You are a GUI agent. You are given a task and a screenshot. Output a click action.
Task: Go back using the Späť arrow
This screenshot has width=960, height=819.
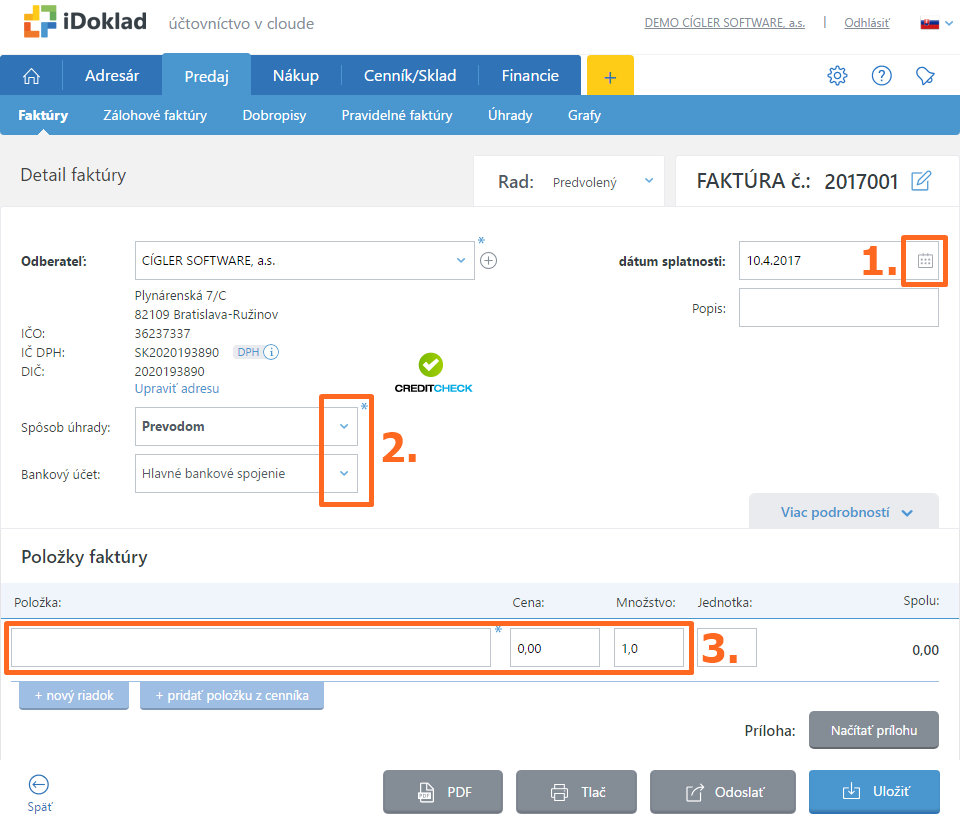tap(39, 786)
